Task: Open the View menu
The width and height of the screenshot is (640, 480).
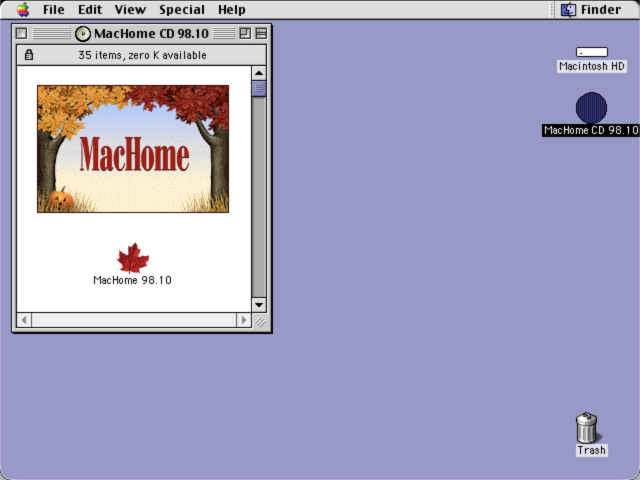Action: tap(130, 9)
